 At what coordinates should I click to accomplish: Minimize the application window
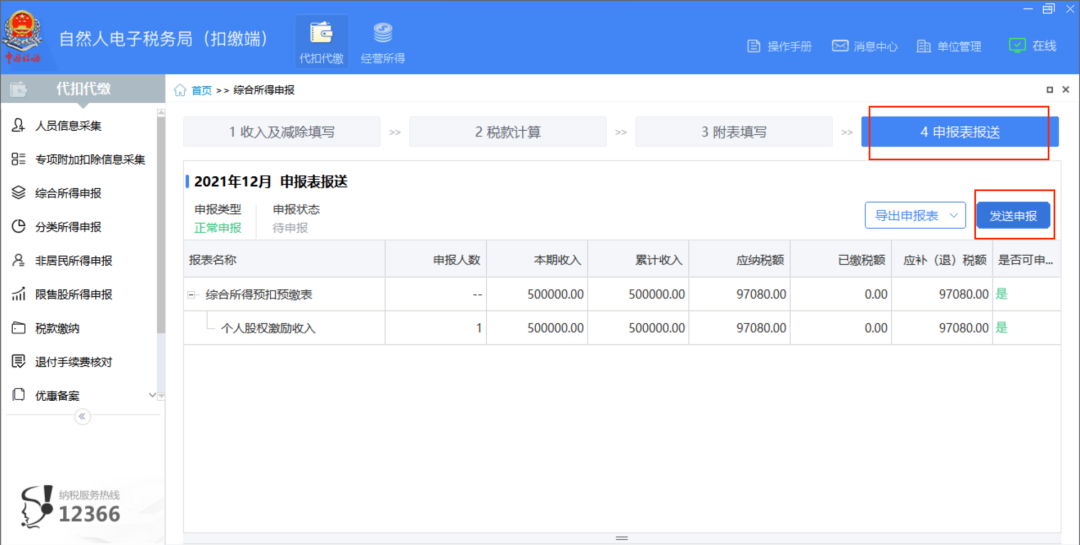(1028, 8)
